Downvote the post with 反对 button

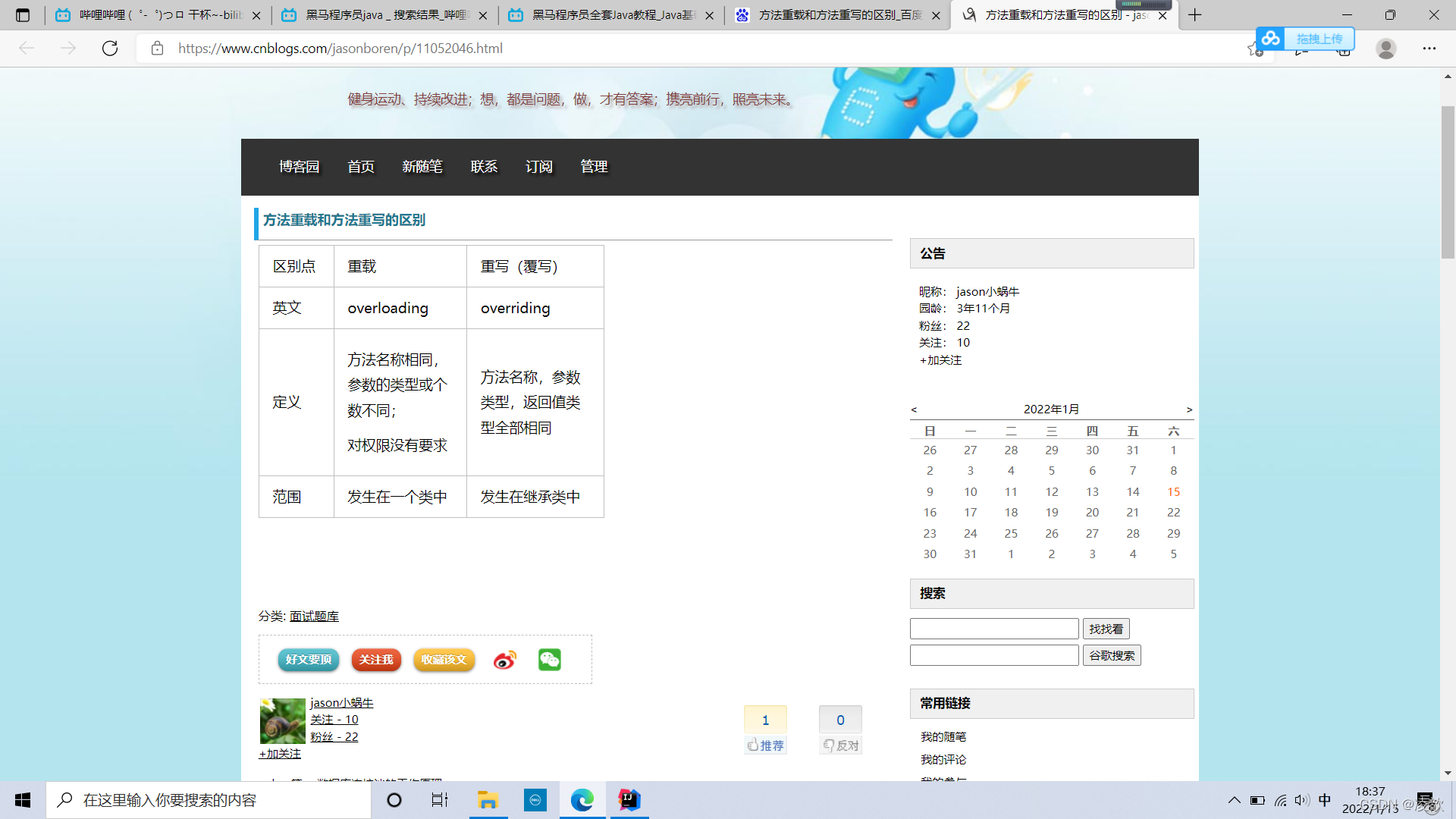[x=841, y=745]
